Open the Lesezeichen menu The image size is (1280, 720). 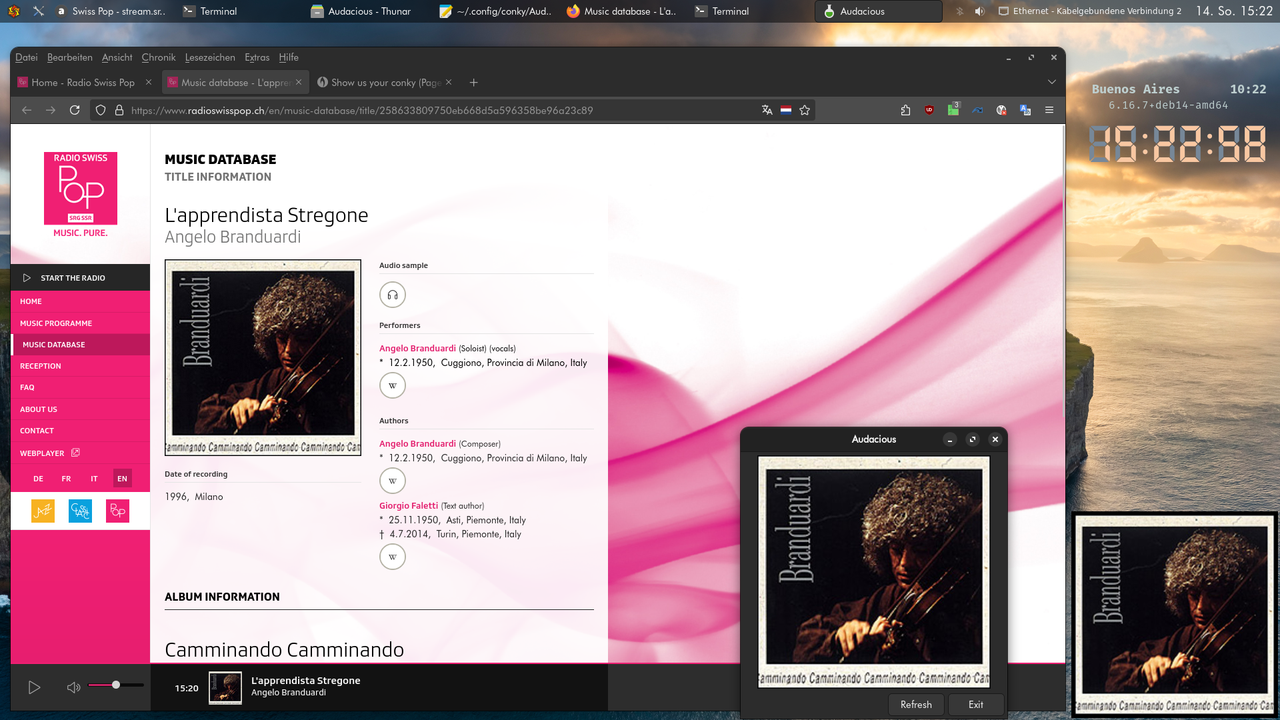point(210,58)
